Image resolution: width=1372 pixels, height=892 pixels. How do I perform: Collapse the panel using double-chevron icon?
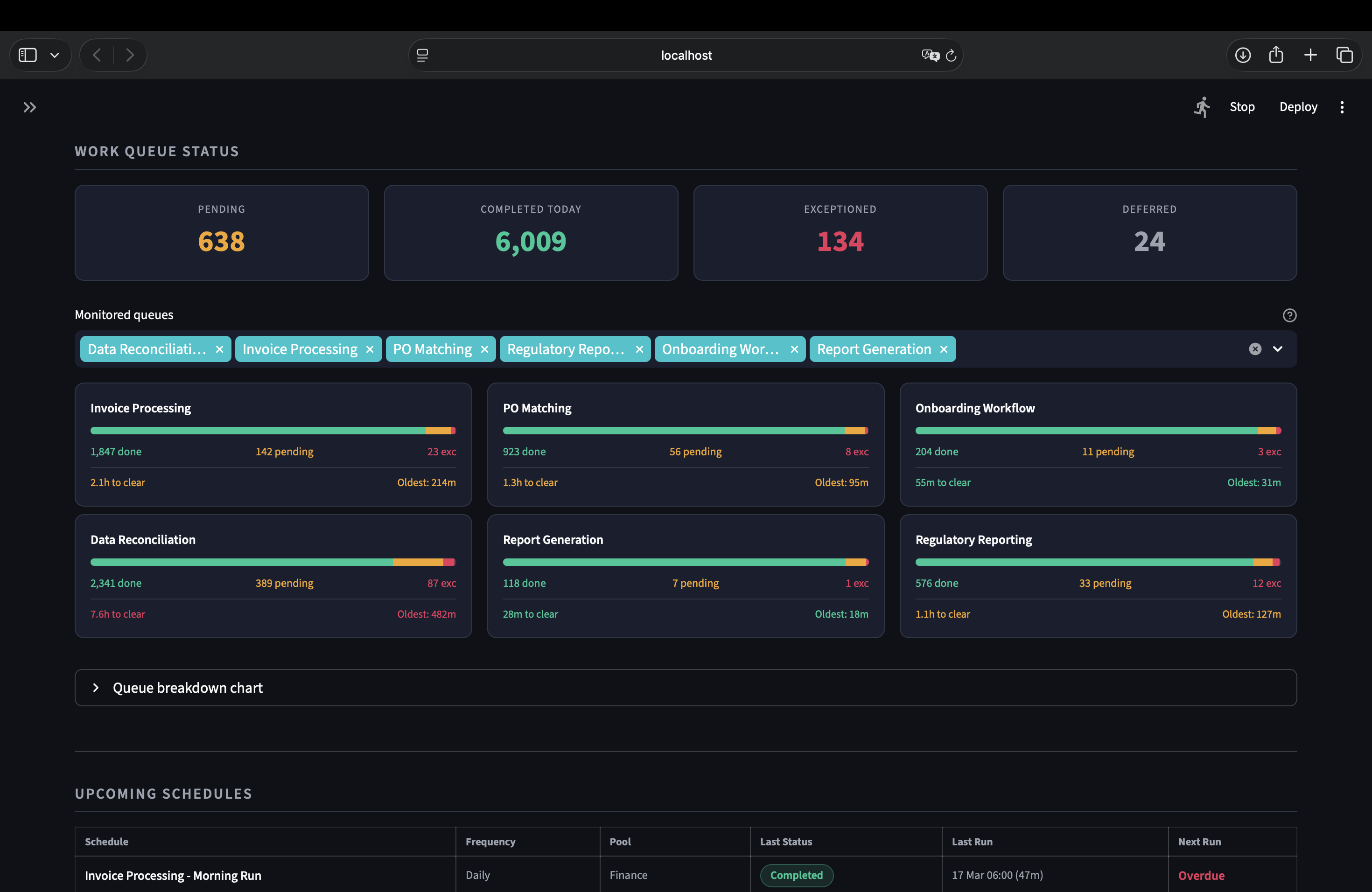(x=29, y=107)
